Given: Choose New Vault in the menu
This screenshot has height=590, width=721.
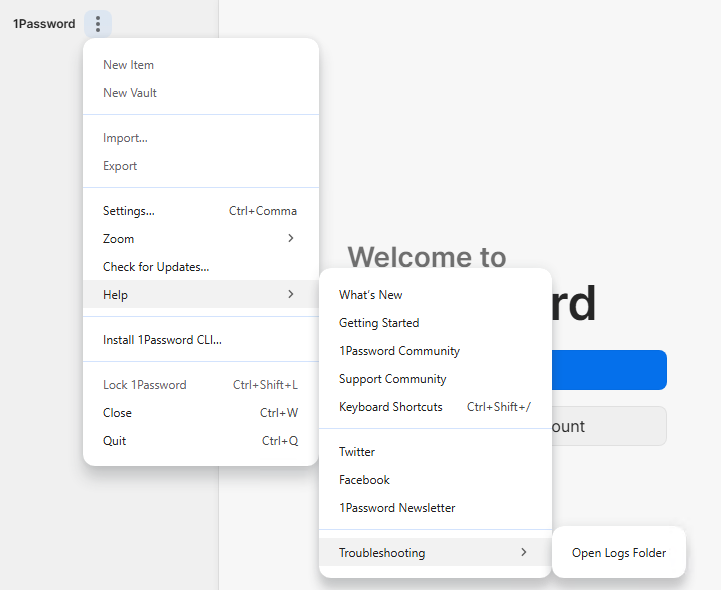Looking at the screenshot, I should tap(201, 93).
